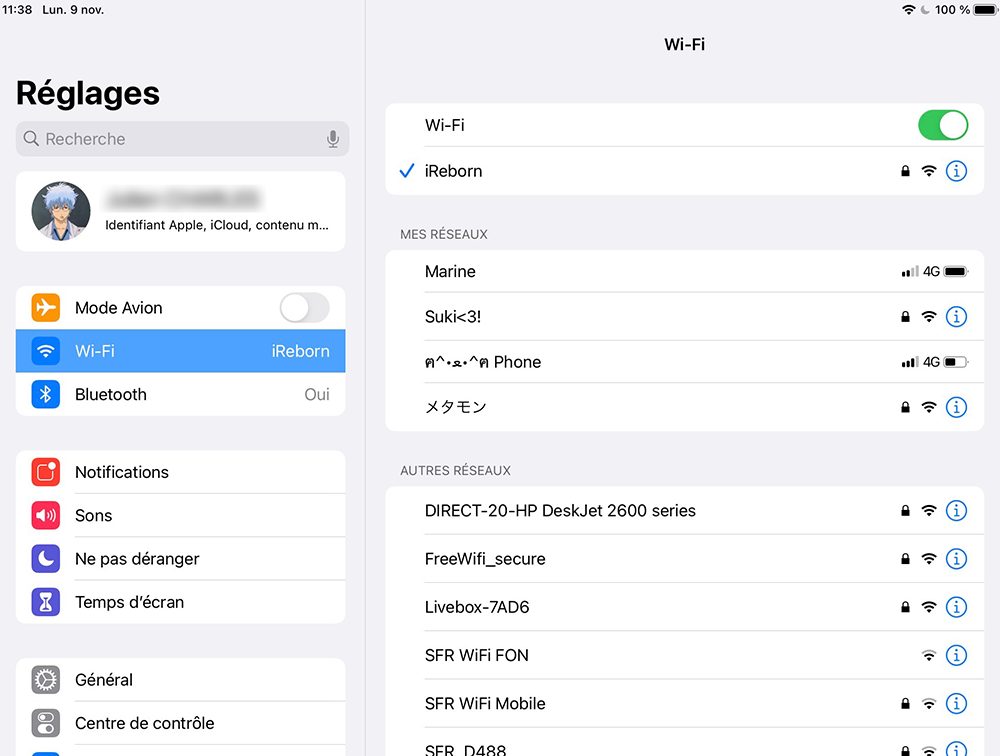Show info for SFR WiFi Mobile
Viewport: 1000px width, 756px height.
(956, 704)
